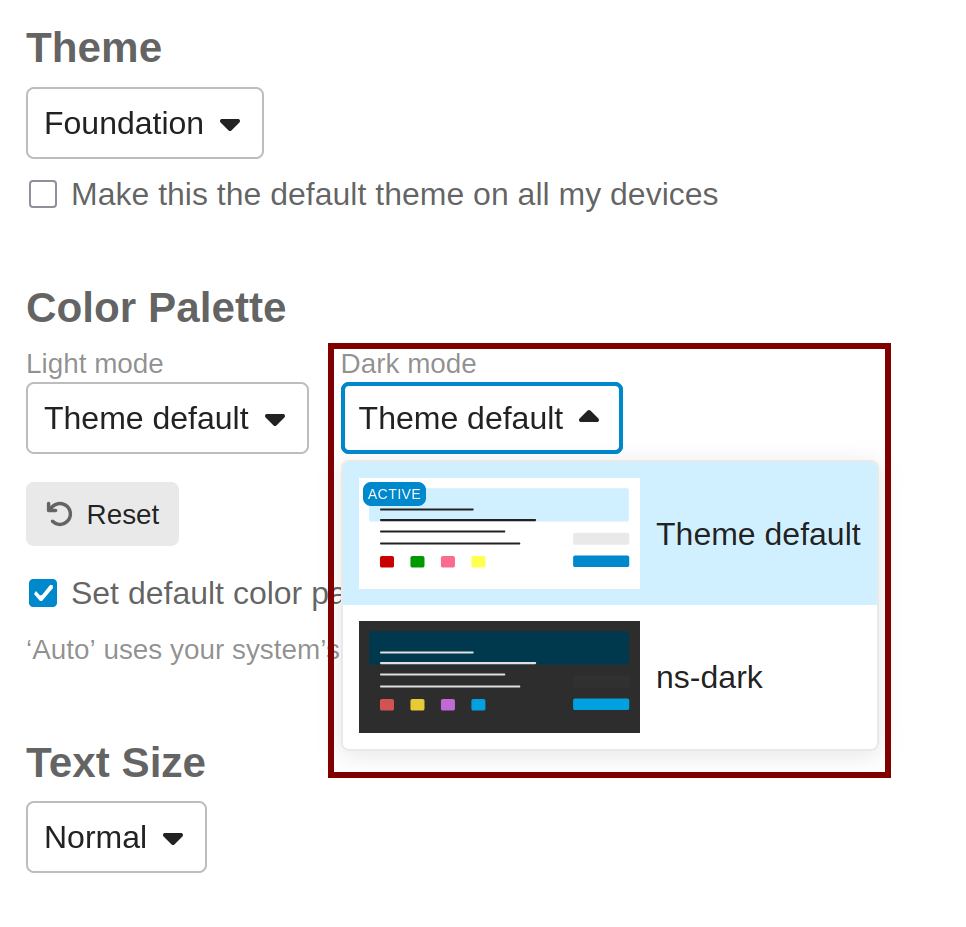Open the Normal text size dropdown
The image size is (966, 927).
(115, 837)
